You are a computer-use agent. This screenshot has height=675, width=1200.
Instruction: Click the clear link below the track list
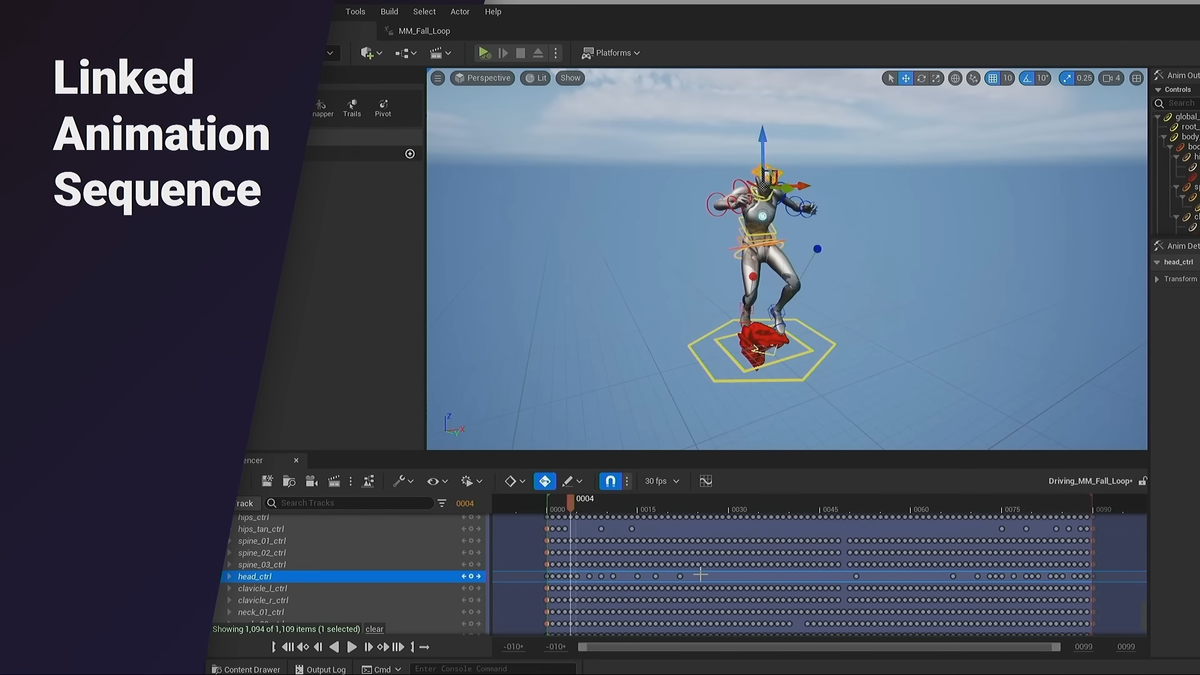tap(374, 629)
